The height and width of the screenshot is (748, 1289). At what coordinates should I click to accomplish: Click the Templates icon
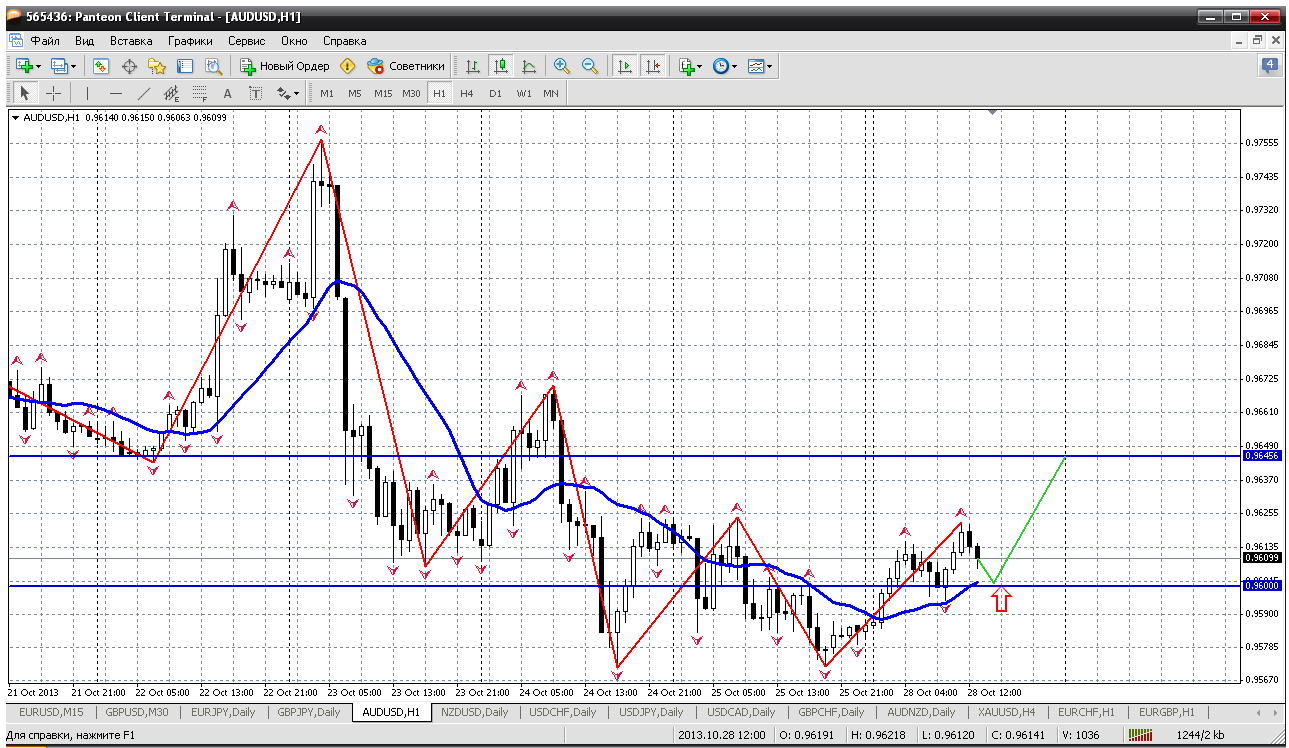point(756,66)
